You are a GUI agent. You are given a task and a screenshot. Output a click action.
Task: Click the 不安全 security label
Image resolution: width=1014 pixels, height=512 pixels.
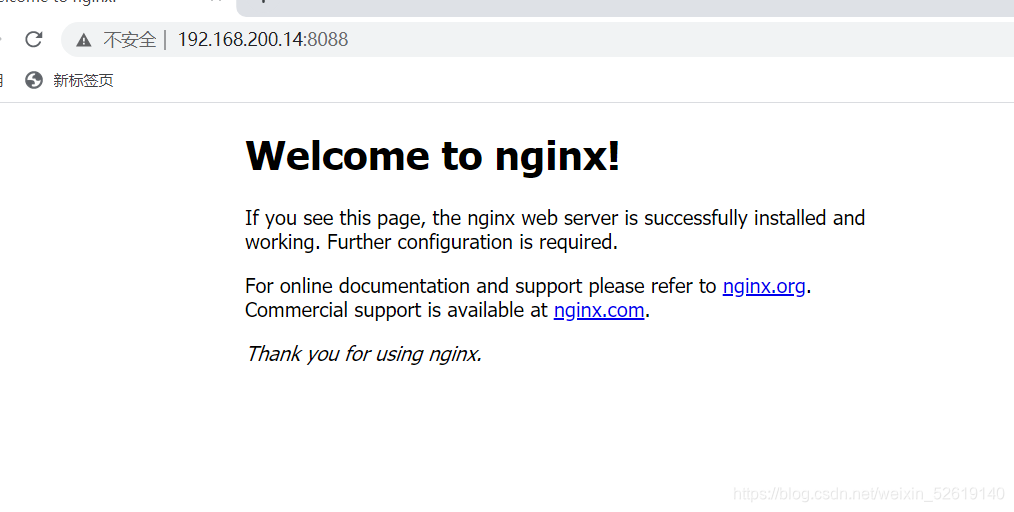[x=129, y=40]
